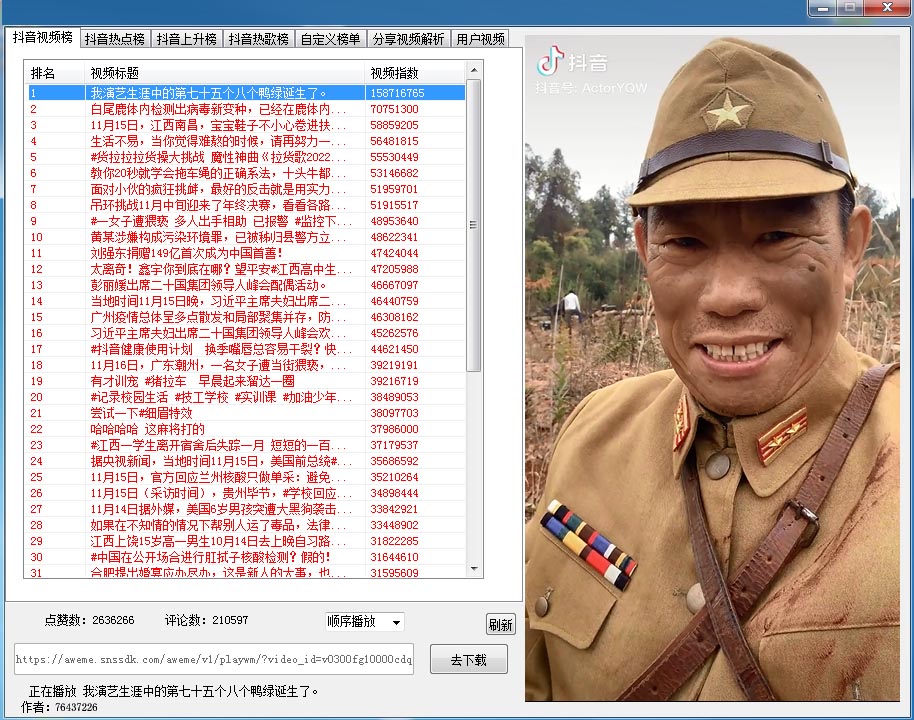Screen dimensions: 914x720
Task: Click the 去下载 download button
Action: click(469, 660)
